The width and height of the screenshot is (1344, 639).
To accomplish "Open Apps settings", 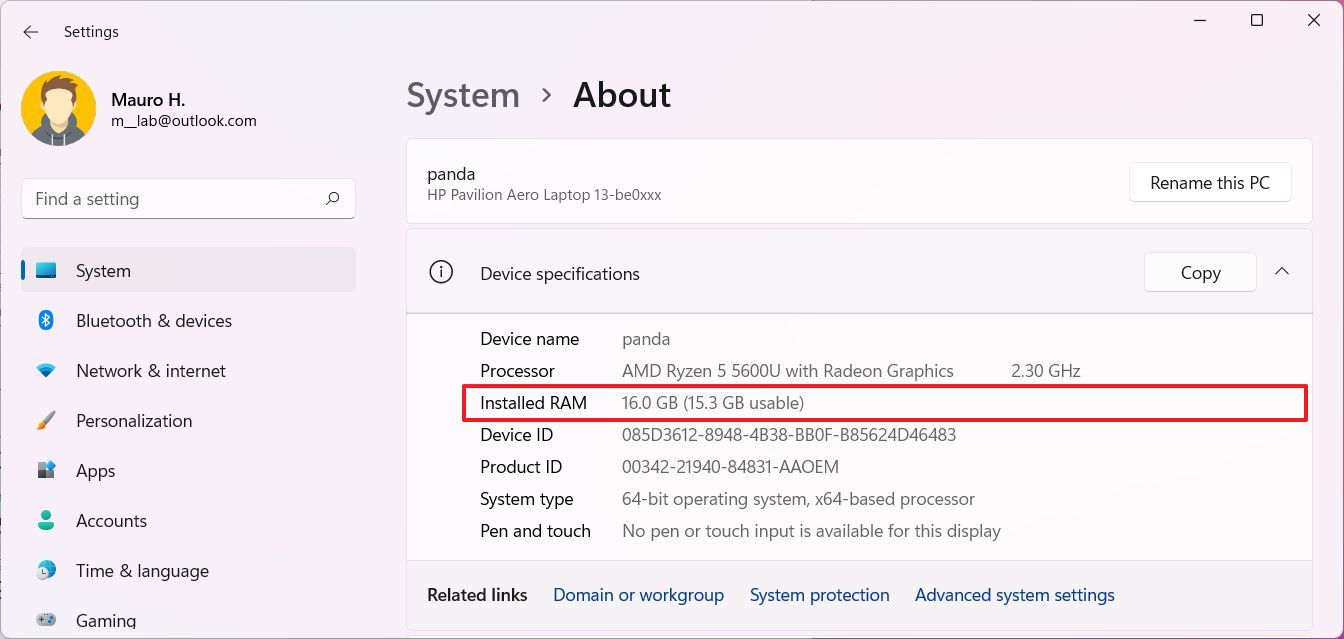I will click(x=95, y=470).
